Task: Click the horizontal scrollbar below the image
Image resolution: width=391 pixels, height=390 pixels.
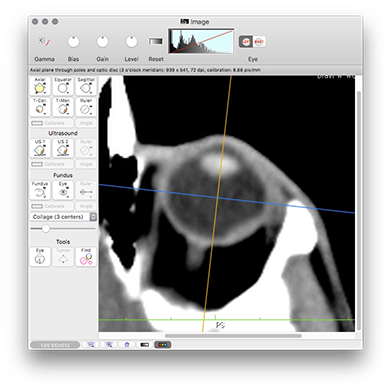Action: pos(233,336)
